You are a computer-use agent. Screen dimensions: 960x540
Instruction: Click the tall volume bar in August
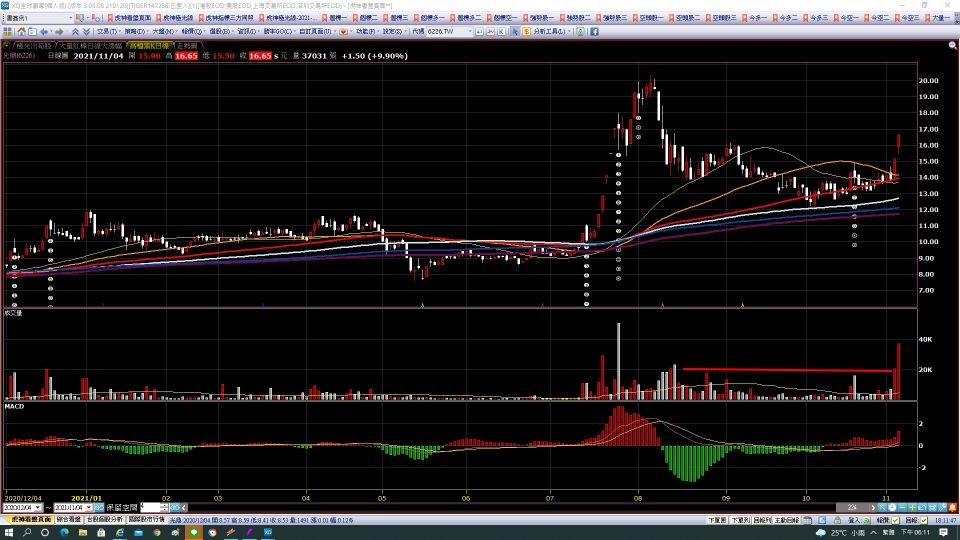click(618, 361)
